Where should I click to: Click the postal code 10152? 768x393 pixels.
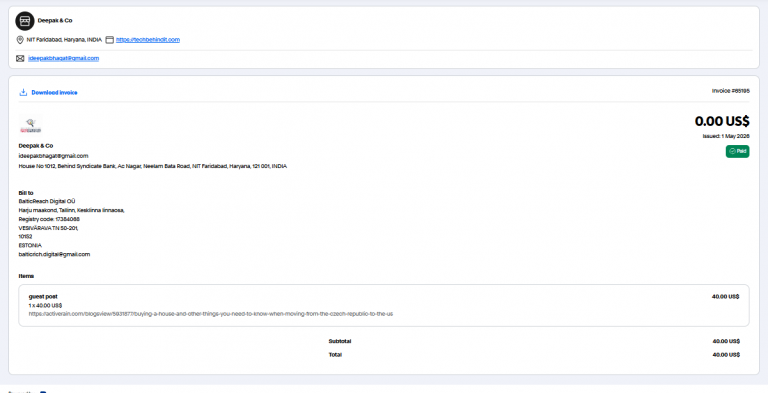(25, 236)
